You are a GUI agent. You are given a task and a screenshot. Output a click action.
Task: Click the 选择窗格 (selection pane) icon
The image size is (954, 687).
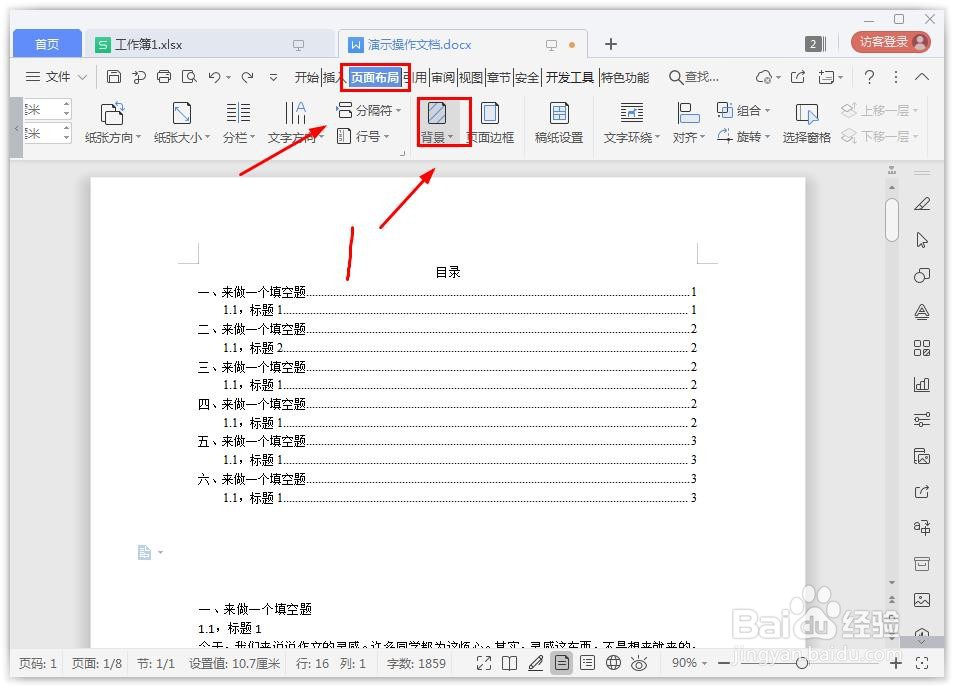(x=806, y=122)
